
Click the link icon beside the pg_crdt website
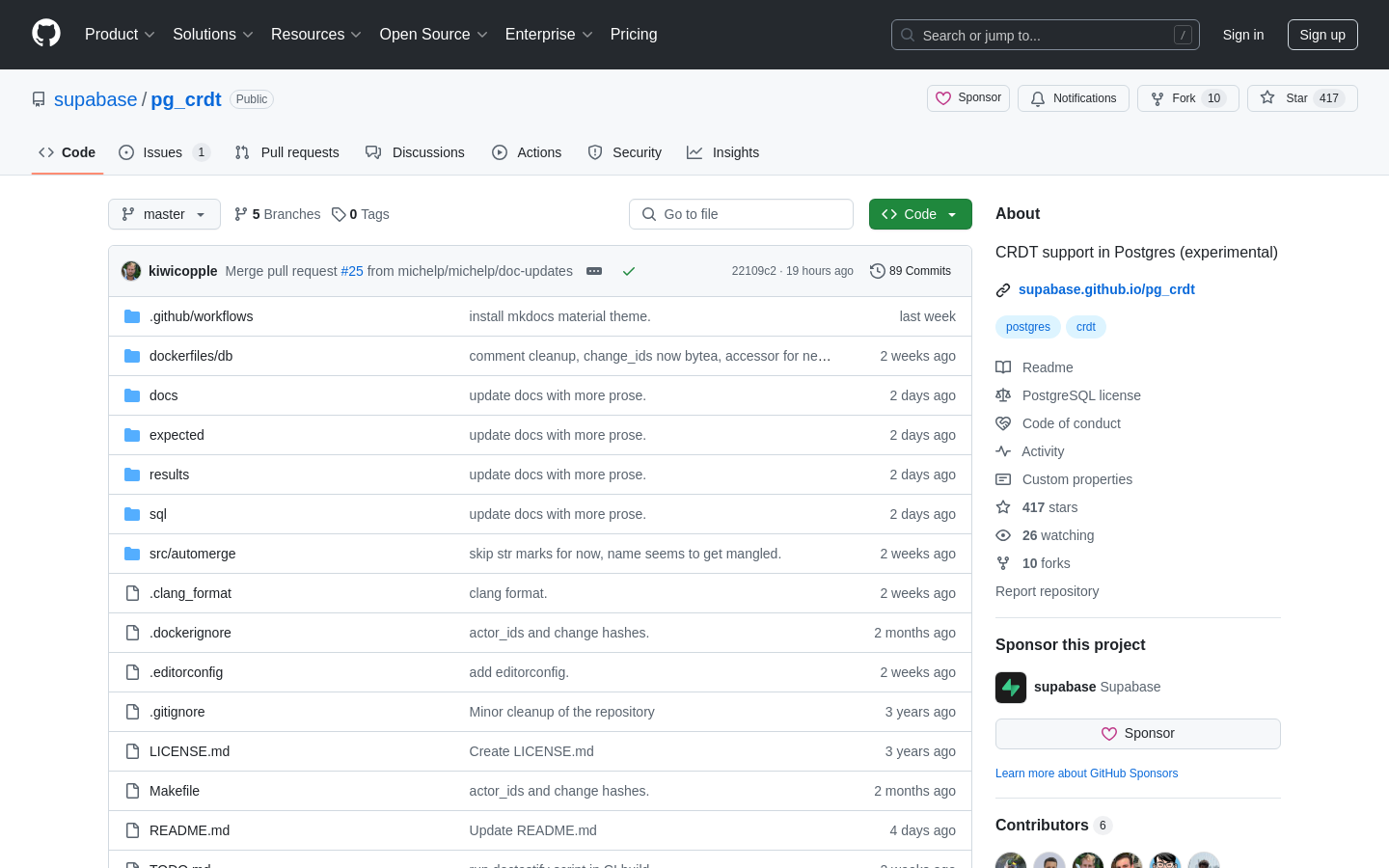click(x=1003, y=289)
